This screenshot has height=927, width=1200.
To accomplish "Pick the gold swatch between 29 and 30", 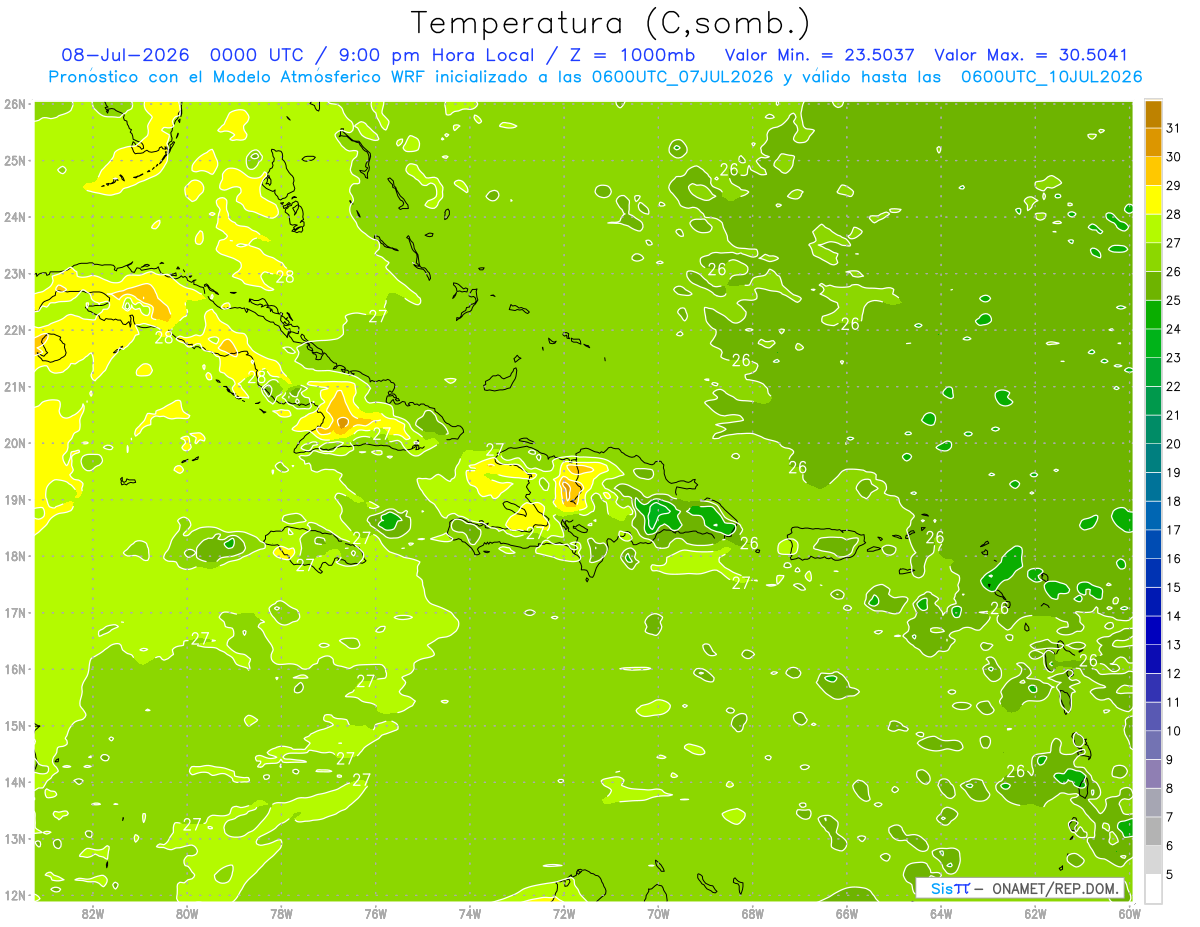I will click(x=1153, y=172).
